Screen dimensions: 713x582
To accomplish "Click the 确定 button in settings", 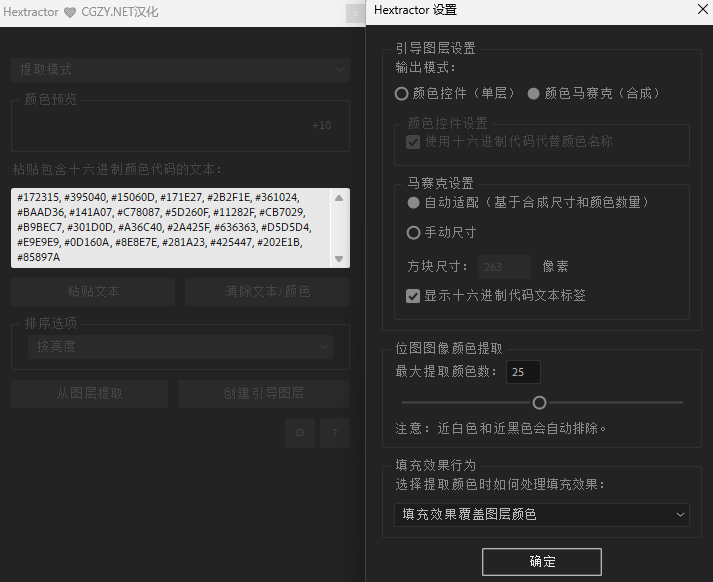I will pyautogui.click(x=542, y=562).
